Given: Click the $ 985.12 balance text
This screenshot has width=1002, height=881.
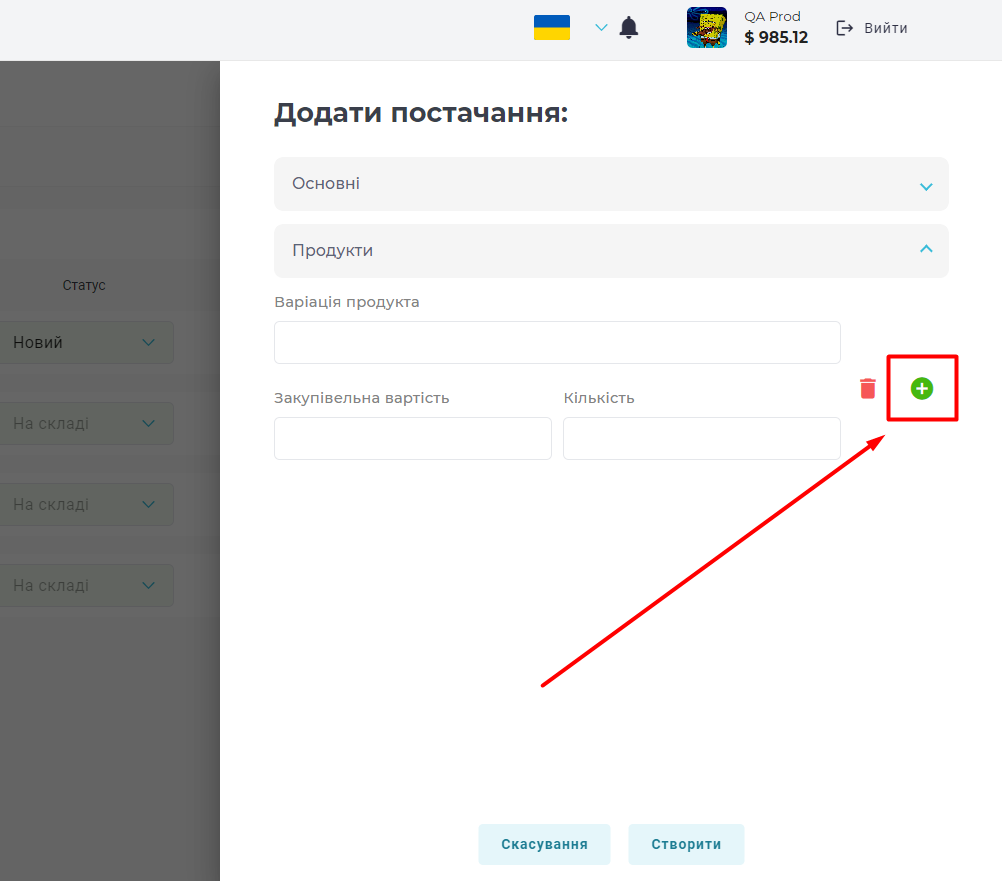Looking at the screenshot, I should pos(776,38).
